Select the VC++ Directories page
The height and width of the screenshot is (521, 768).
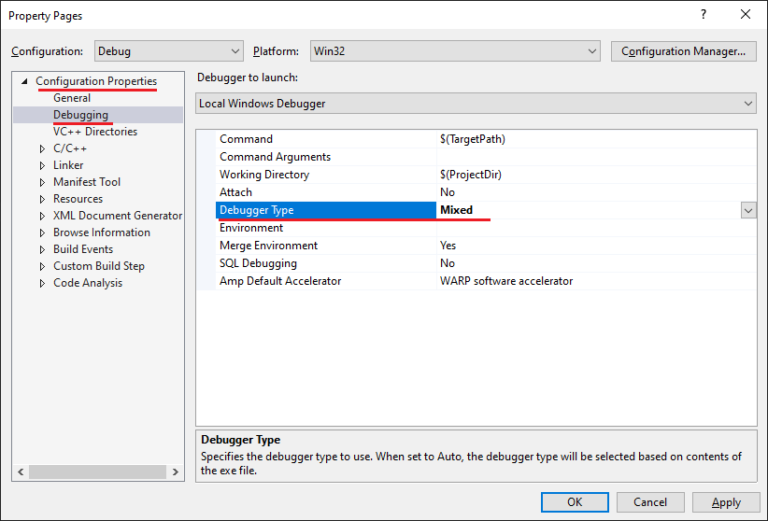95,131
